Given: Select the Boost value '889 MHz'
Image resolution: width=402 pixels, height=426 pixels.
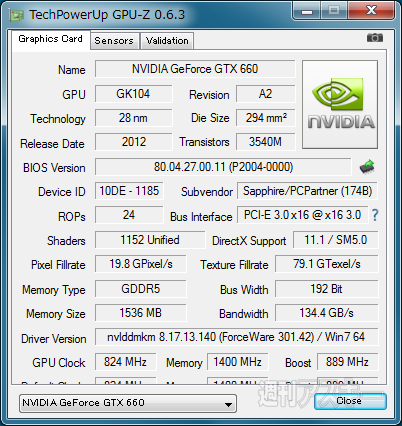Looking at the screenshot, I should click(x=347, y=362).
